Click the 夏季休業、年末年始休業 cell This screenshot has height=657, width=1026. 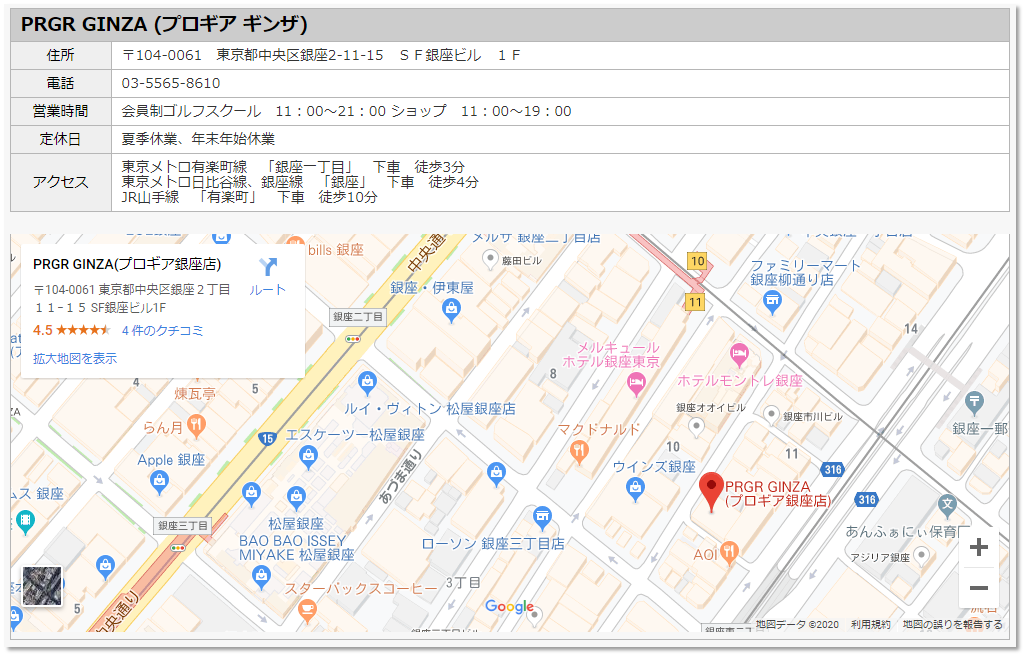tap(560, 140)
